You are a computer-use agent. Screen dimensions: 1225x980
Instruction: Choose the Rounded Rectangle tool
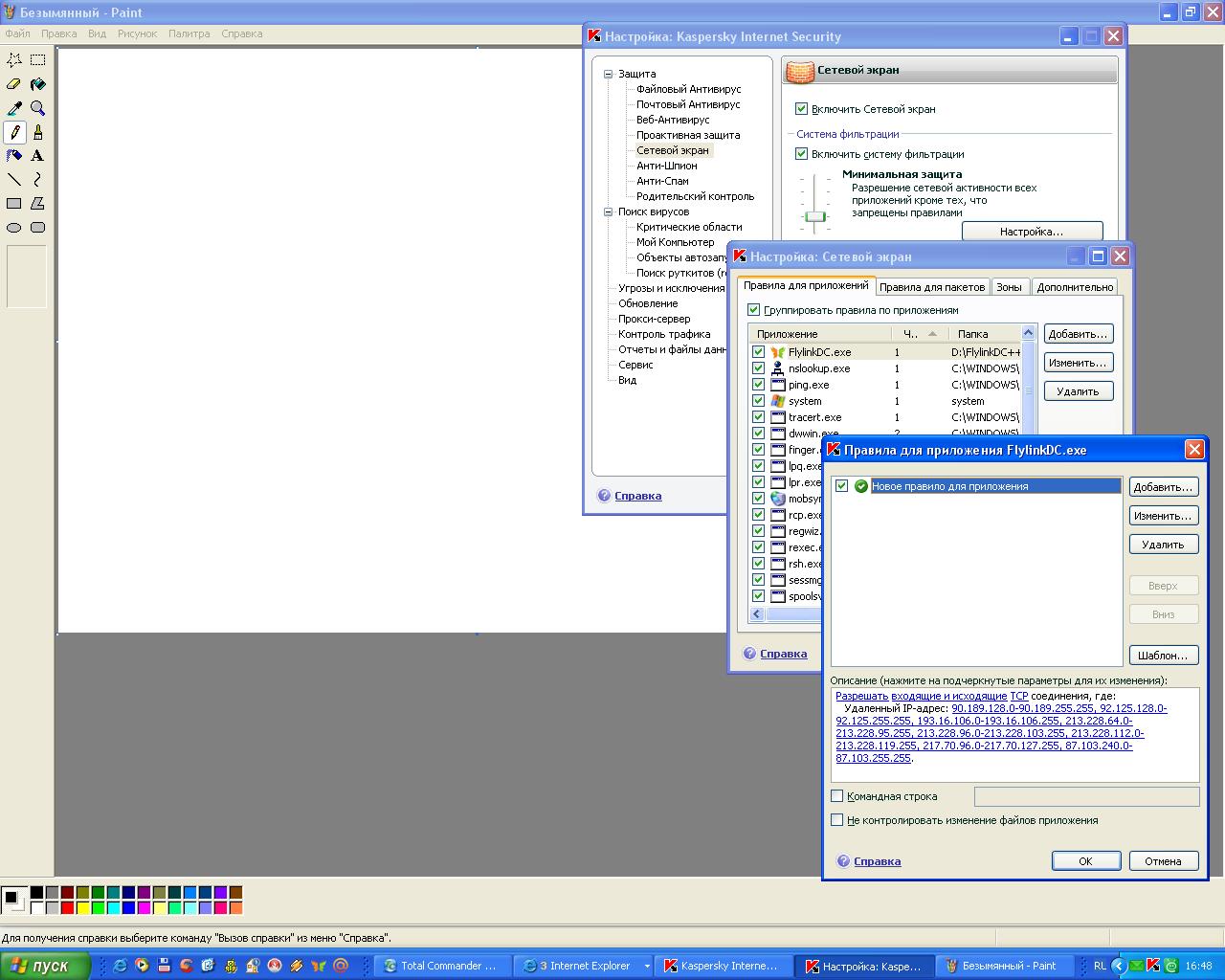click(38, 228)
